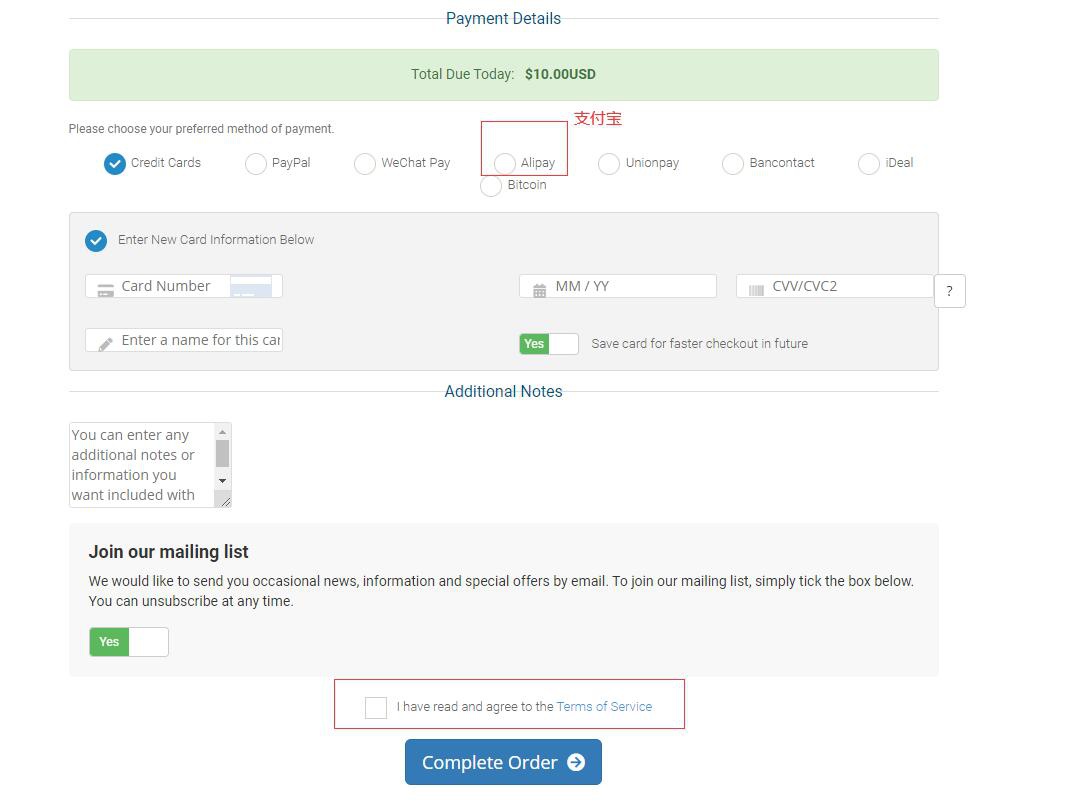Viewport: 1080px width, 804px height.
Task: Select WeChat Pay option
Action: pyautogui.click(x=365, y=163)
